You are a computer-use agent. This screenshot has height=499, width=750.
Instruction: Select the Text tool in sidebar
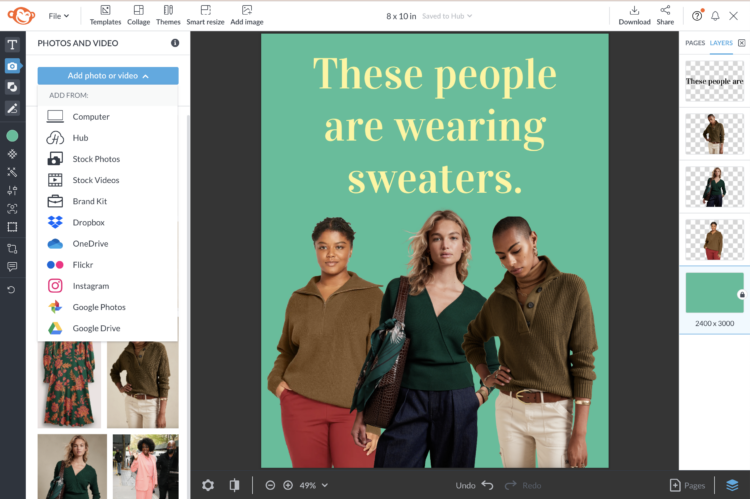pos(12,44)
